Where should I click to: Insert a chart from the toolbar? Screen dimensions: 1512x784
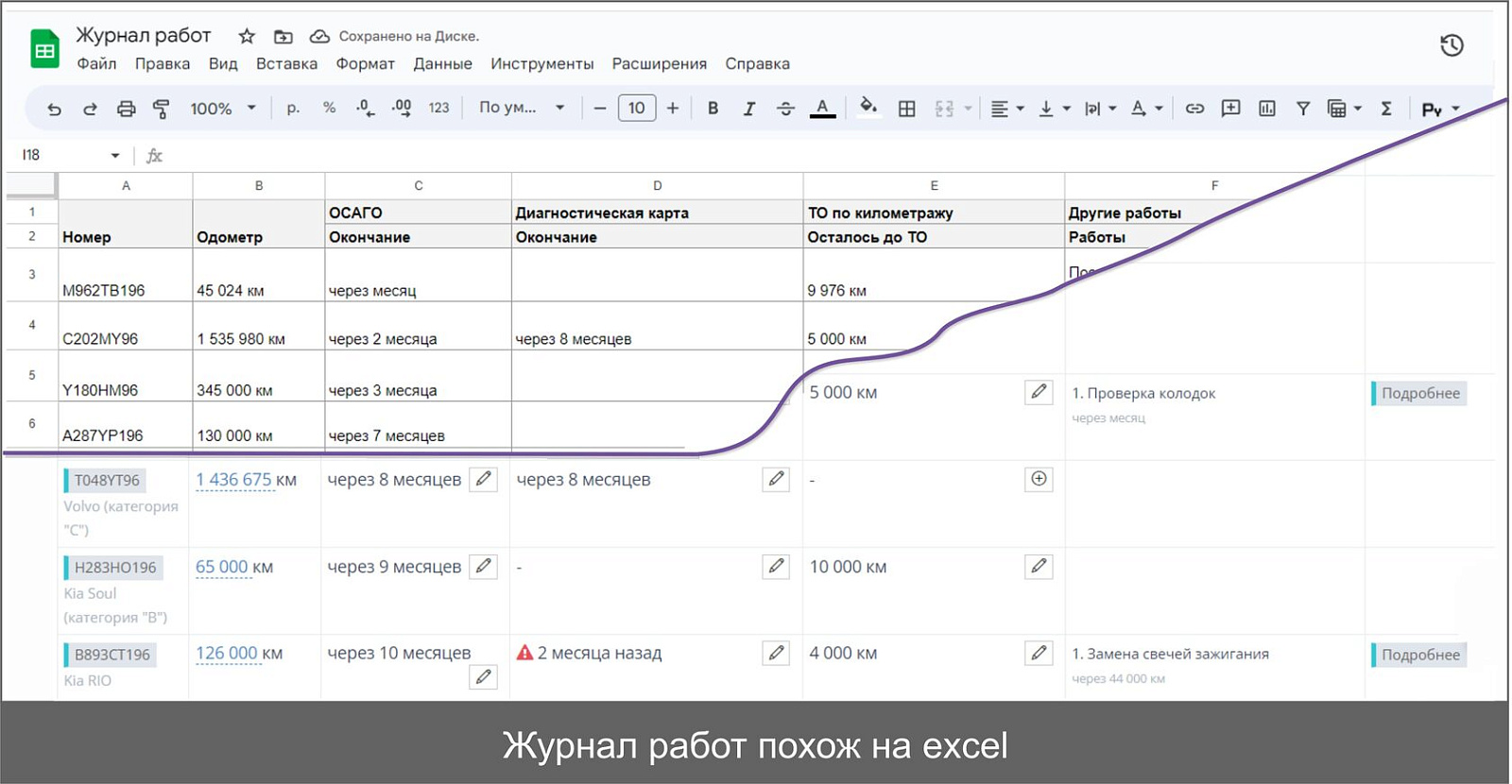1267,109
